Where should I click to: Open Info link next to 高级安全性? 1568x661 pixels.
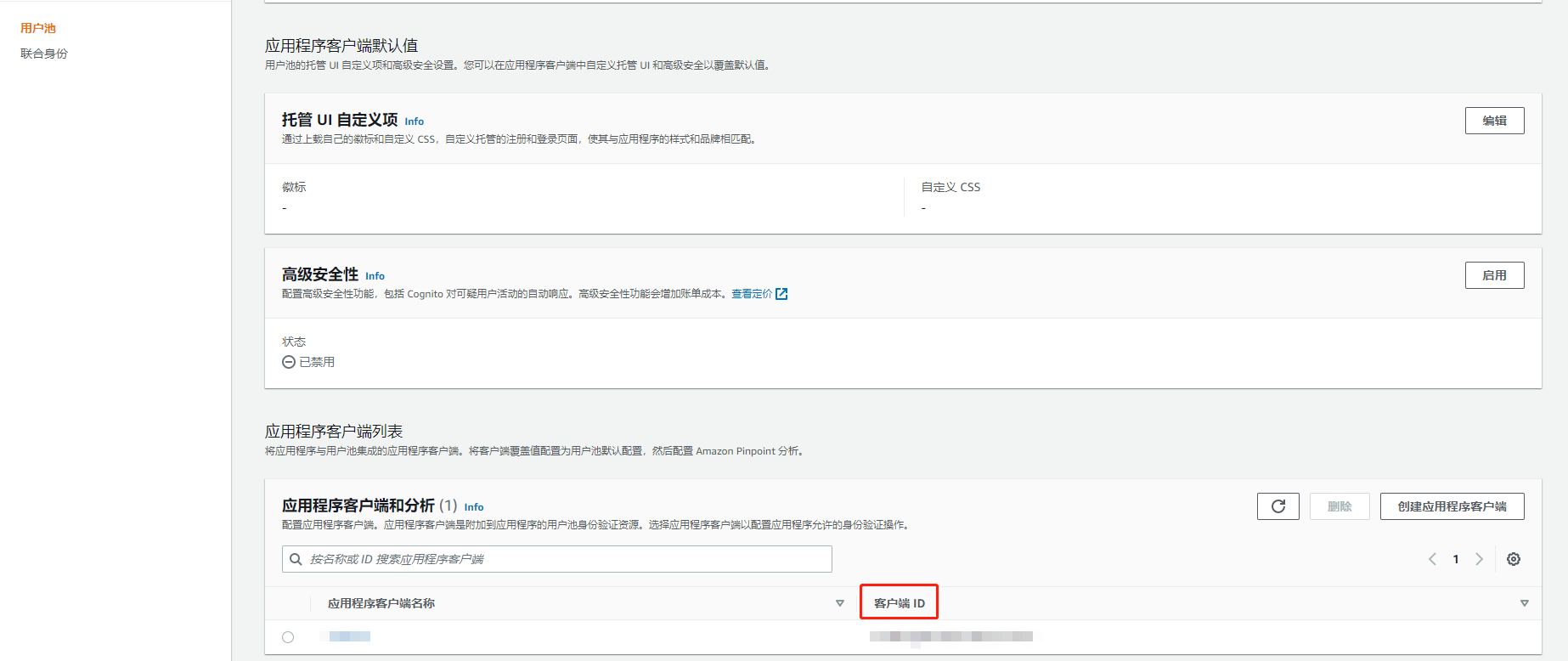[375, 276]
